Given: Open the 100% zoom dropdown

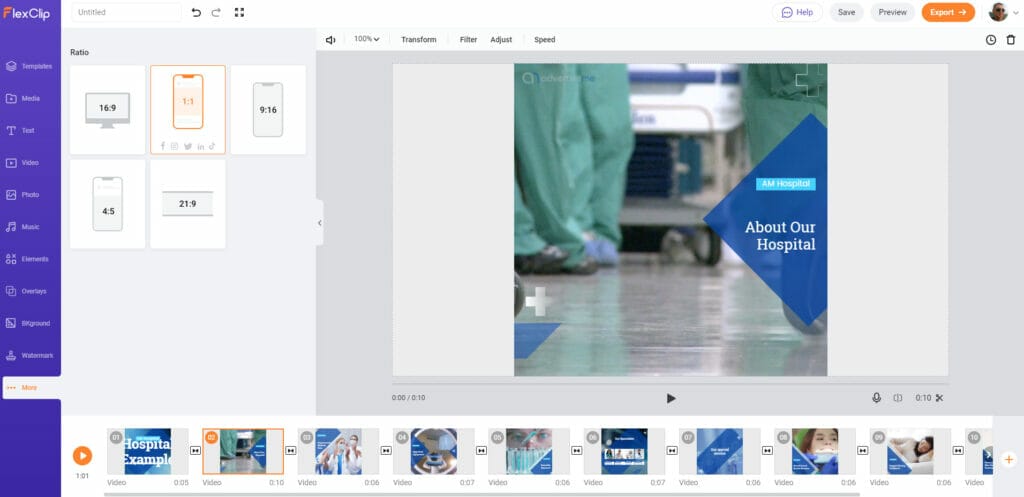Looking at the screenshot, I should click(366, 39).
